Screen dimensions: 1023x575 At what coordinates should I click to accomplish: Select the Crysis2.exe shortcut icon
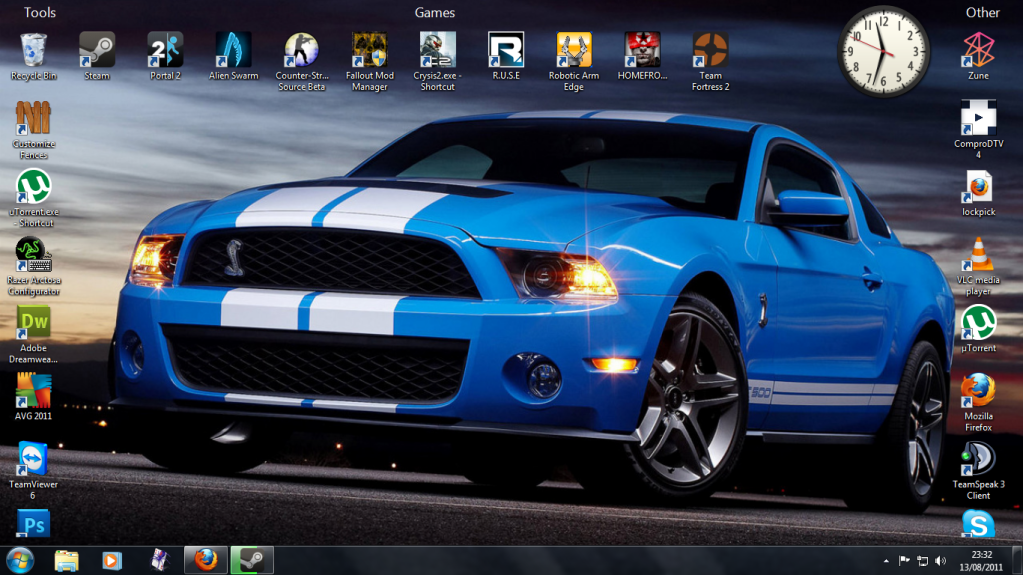(437, 51)
